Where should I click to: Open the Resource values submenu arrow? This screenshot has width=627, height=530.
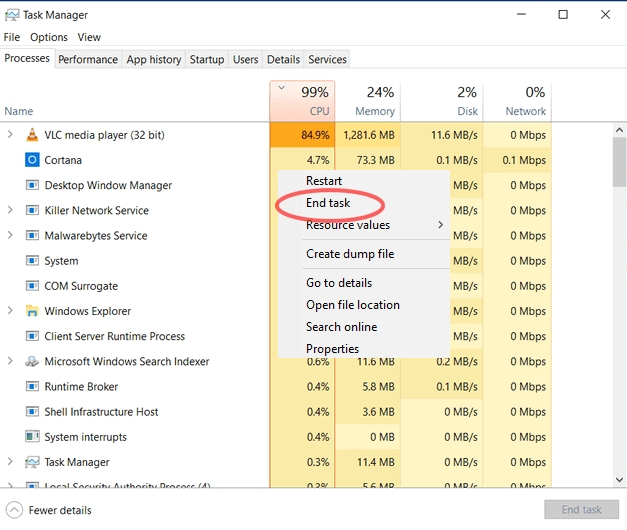(x=440, y=225)
